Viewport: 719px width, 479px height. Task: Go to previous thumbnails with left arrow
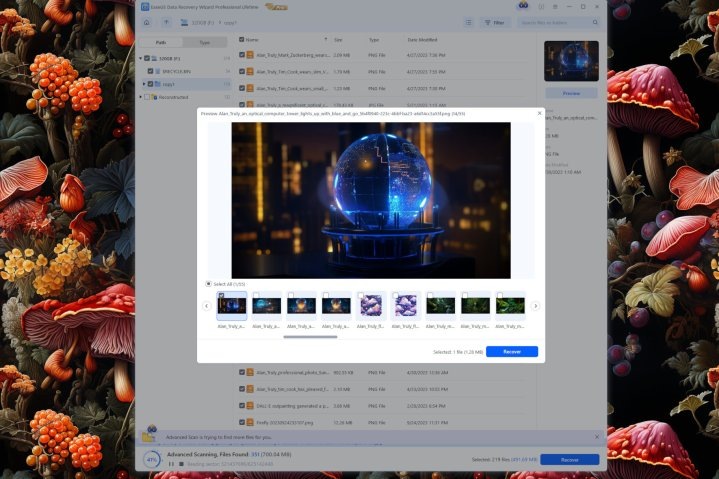pyautogui.click(x=206, y=306)
